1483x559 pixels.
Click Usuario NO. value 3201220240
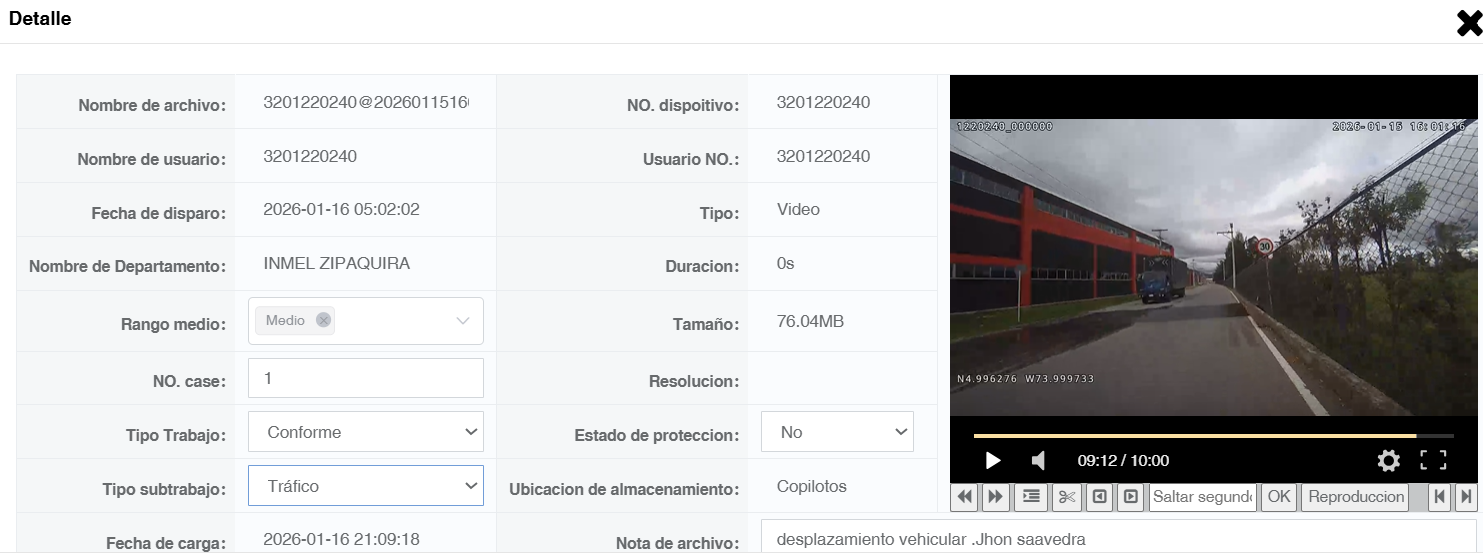pyautogui.click(x=823, y=156)
